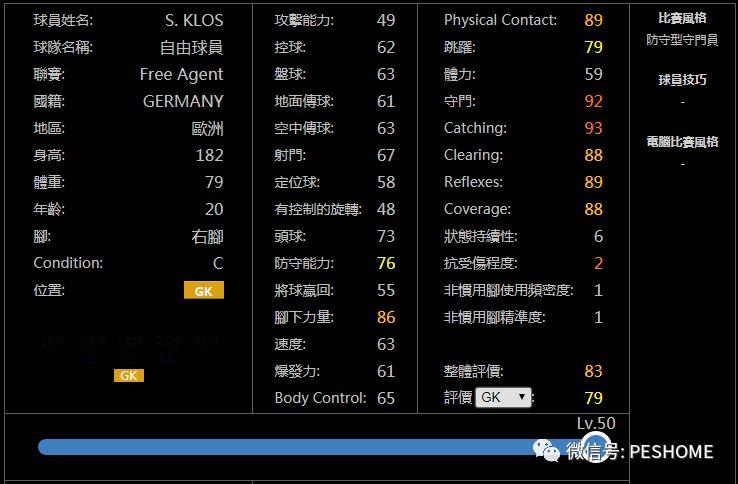This screenshot has width=738, height=484.
Task: Click the 守門 stat value 92
Action: point(594,101)
